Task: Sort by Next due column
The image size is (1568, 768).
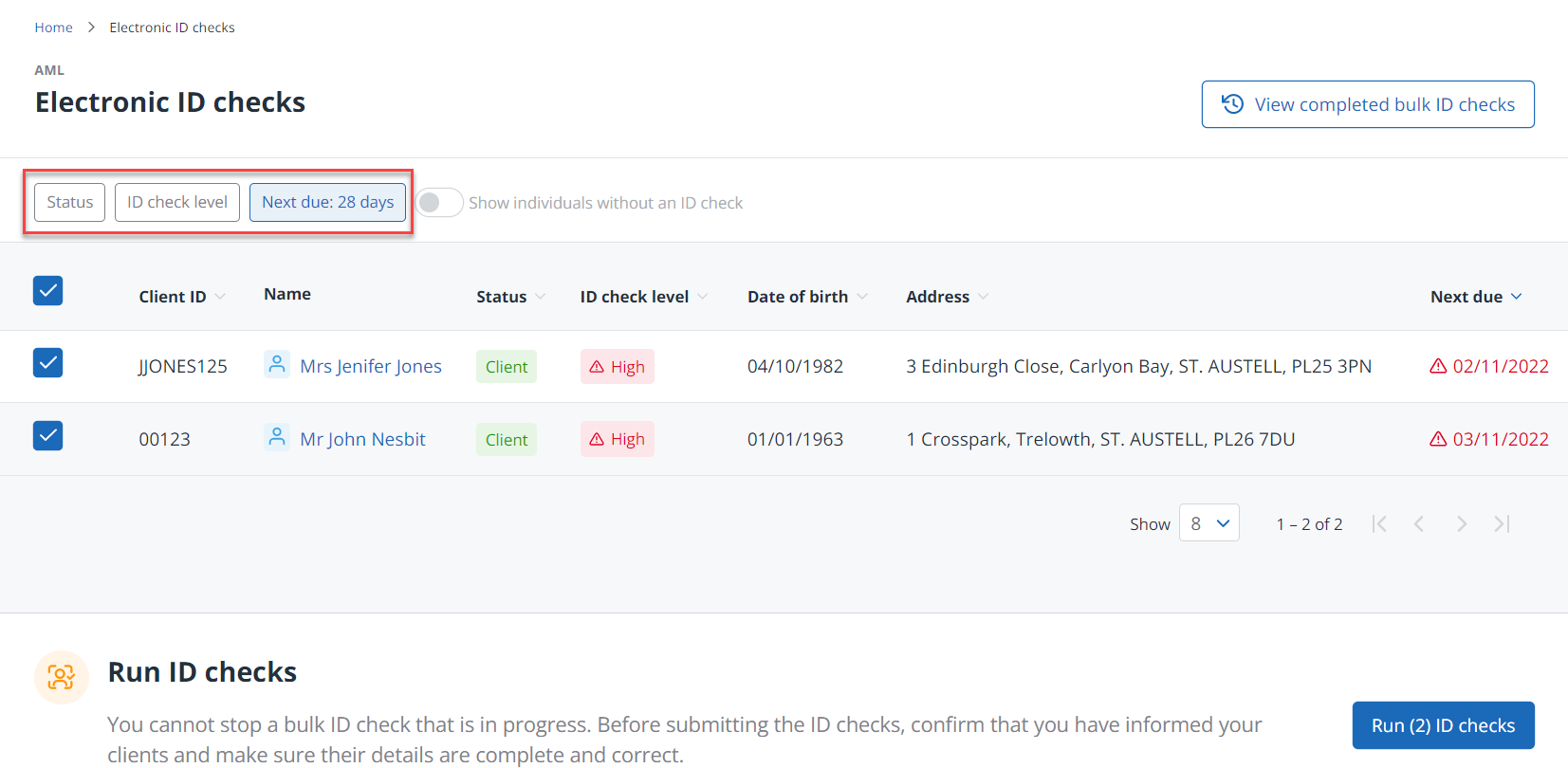Action: pyautogui.click(x=1475, y=297)
